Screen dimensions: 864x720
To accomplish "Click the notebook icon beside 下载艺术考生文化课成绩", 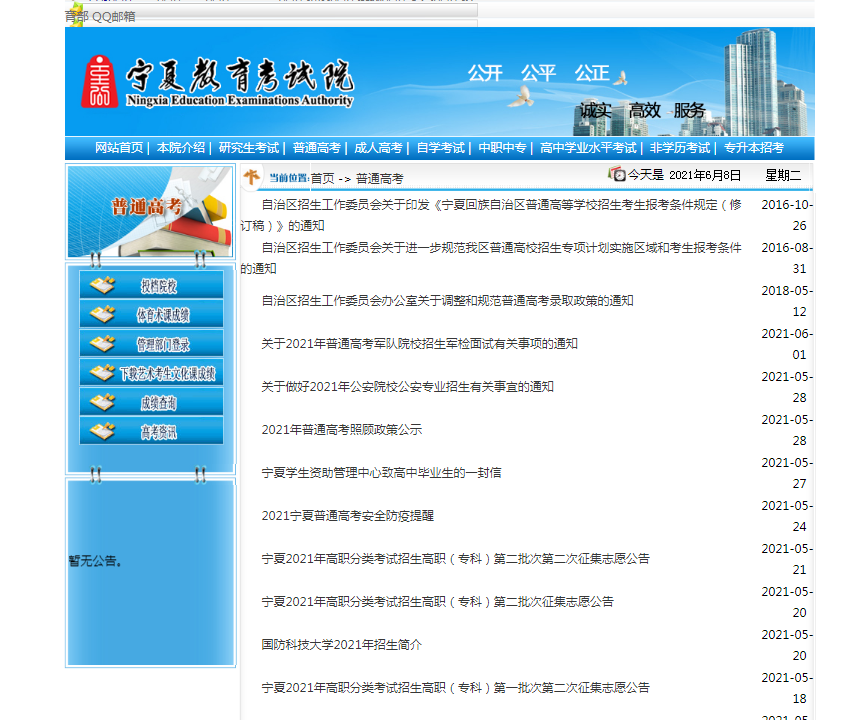I will 102,373.
